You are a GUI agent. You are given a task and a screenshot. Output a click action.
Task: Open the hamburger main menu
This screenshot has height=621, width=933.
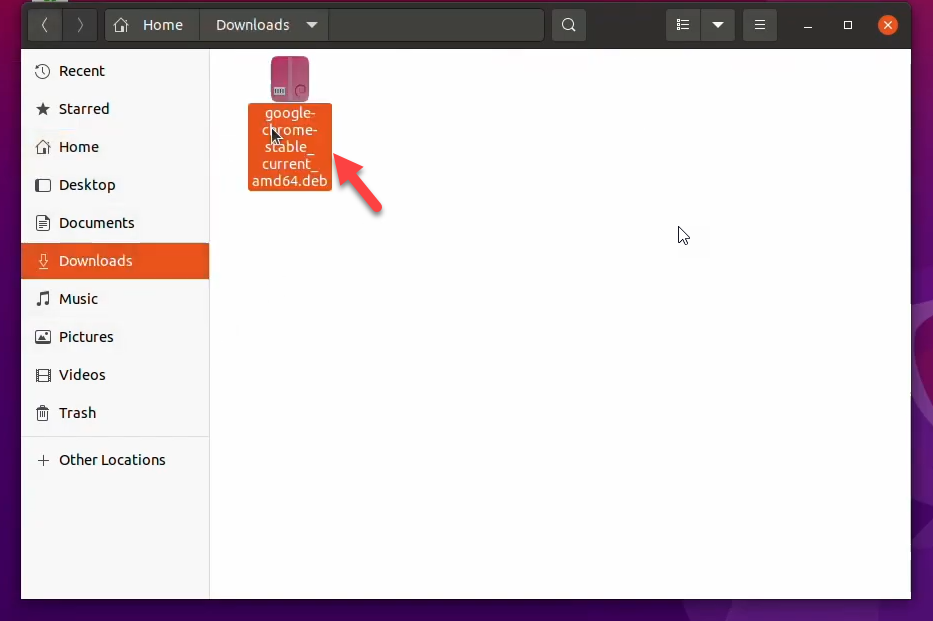click(x=760, y=25)
